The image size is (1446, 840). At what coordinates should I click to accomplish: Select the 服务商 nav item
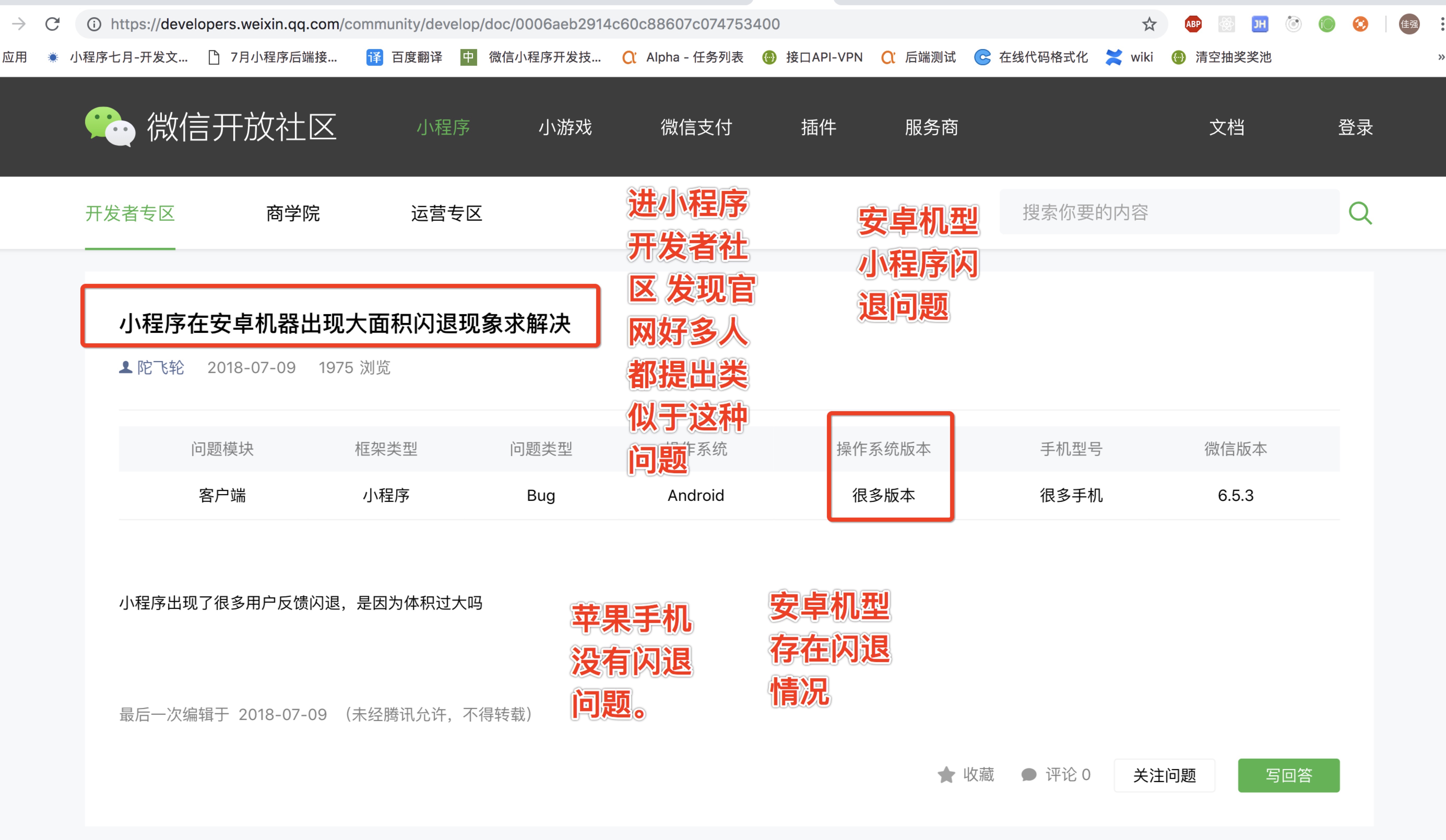click(931, 127)
